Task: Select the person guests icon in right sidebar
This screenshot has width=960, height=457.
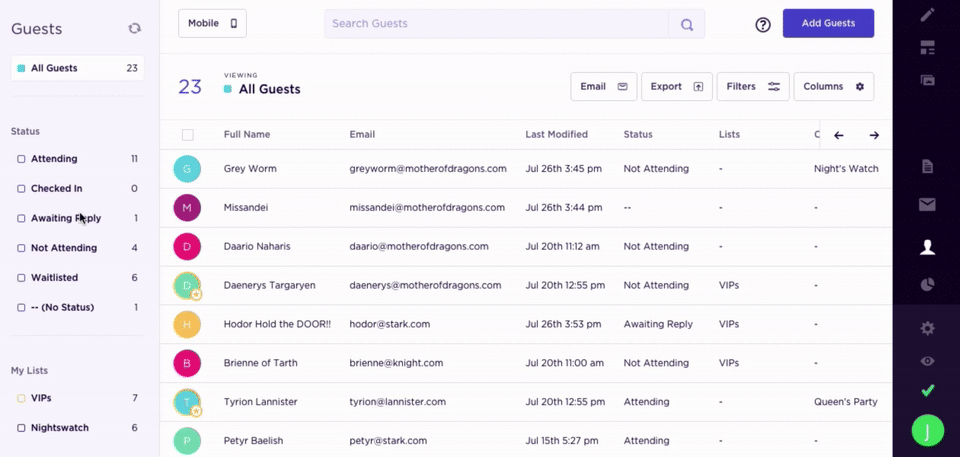Action: [927, 247]
